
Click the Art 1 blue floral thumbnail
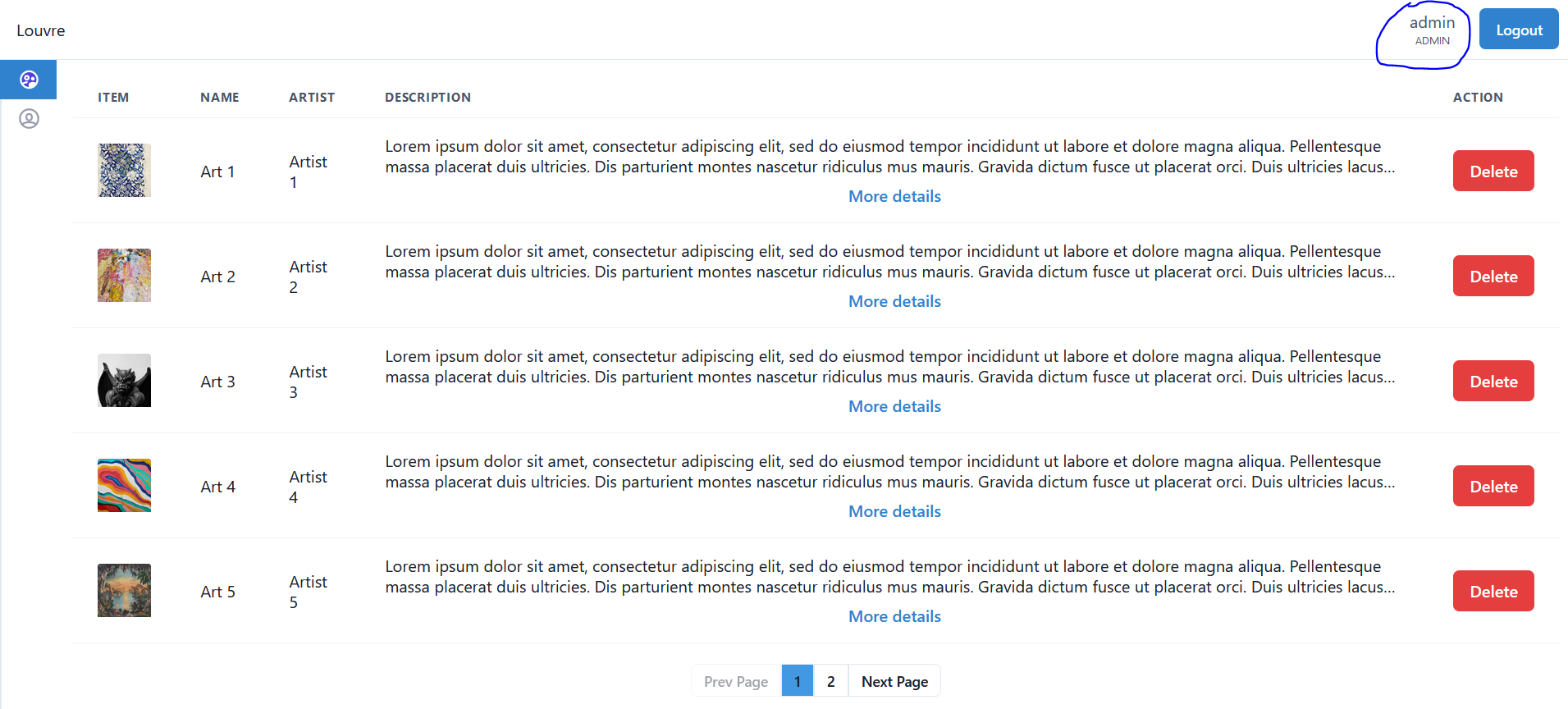pos(124,171)
